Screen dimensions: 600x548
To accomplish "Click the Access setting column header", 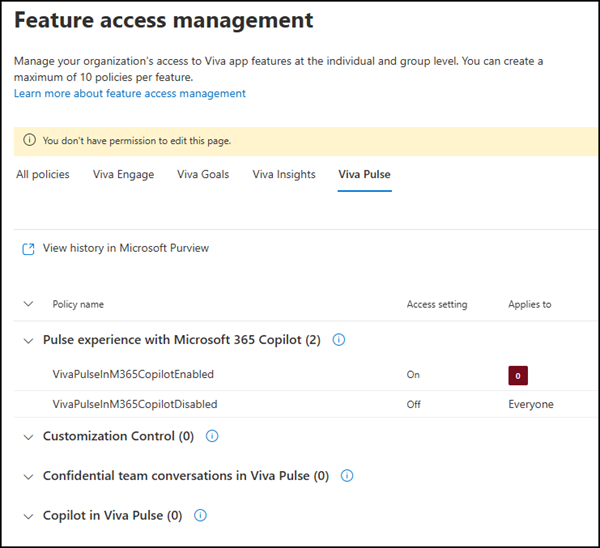I will click(x=437, y=304).
